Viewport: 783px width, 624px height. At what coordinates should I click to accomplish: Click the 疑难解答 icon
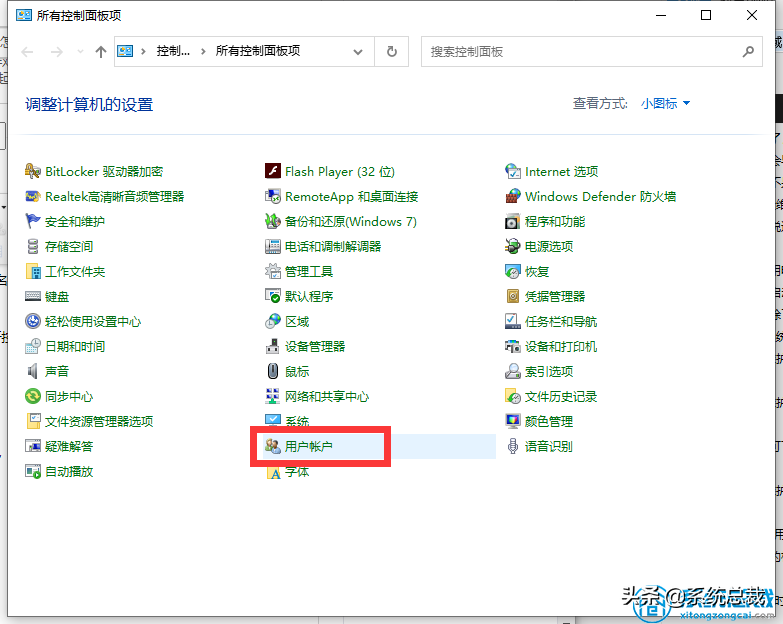click(x=33, y=446)
